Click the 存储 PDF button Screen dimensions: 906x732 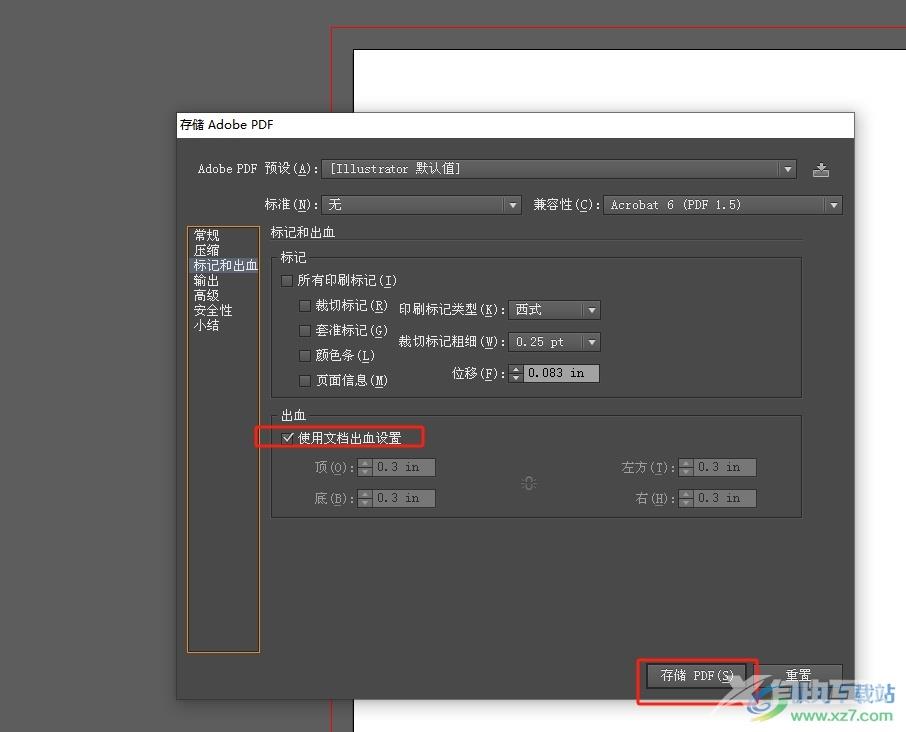click(696, 675)
